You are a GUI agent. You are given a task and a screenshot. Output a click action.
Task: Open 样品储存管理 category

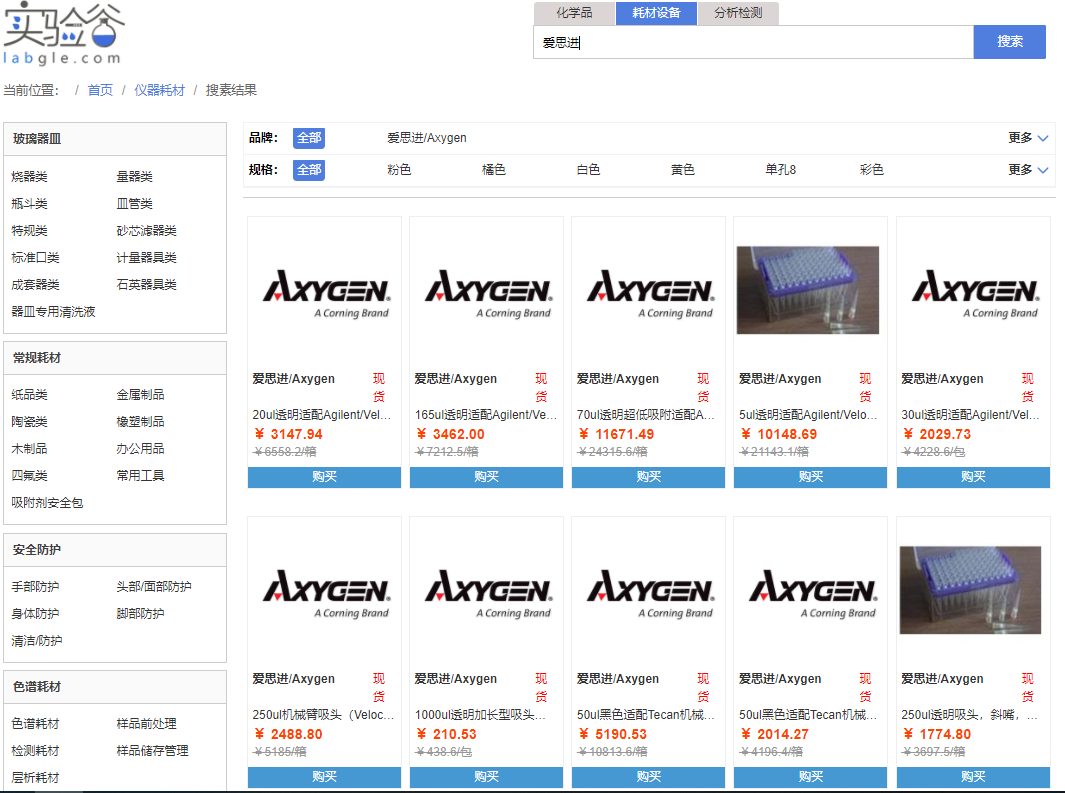click(153, 751)
